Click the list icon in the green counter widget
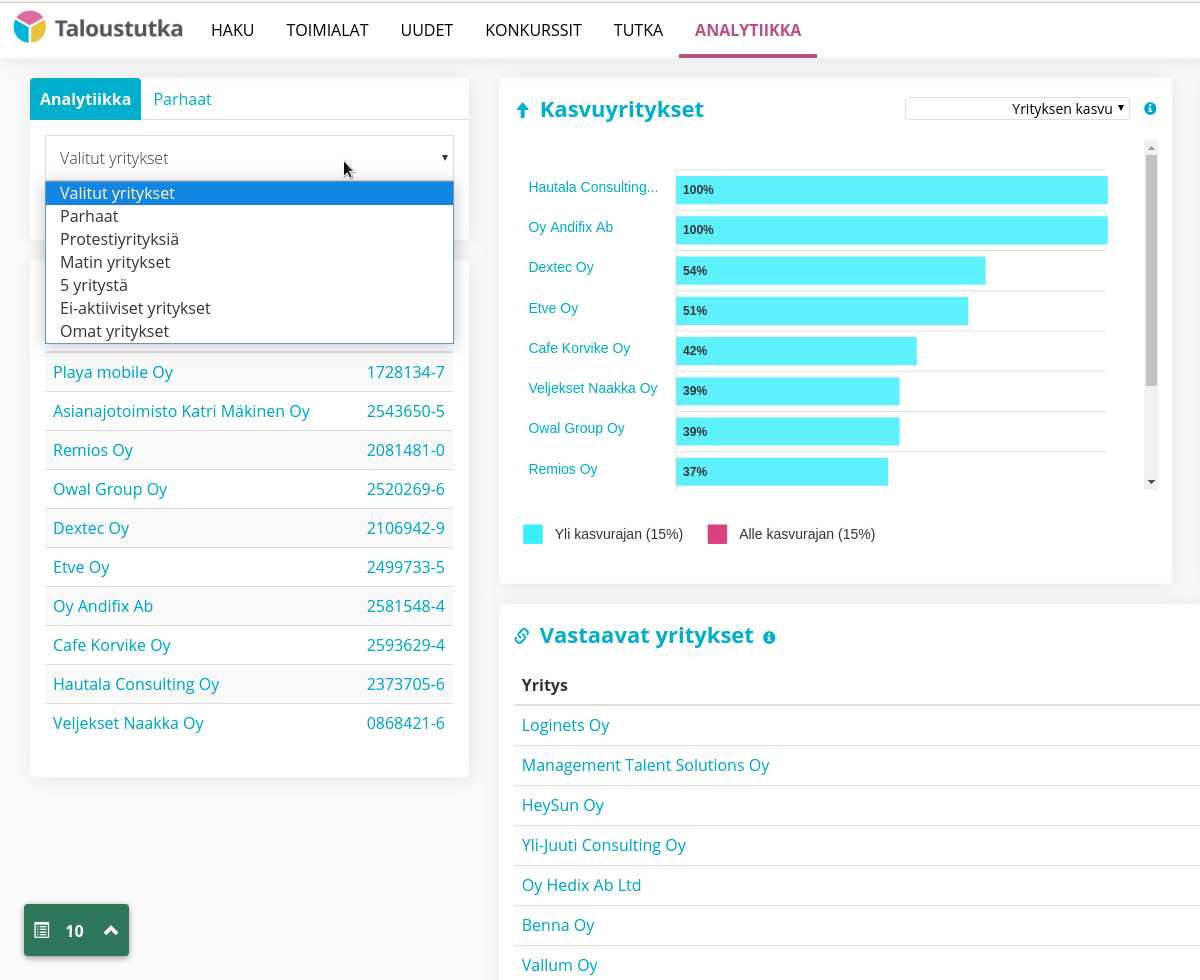This screenshot has width=1200, height=980. pos(42,931)
